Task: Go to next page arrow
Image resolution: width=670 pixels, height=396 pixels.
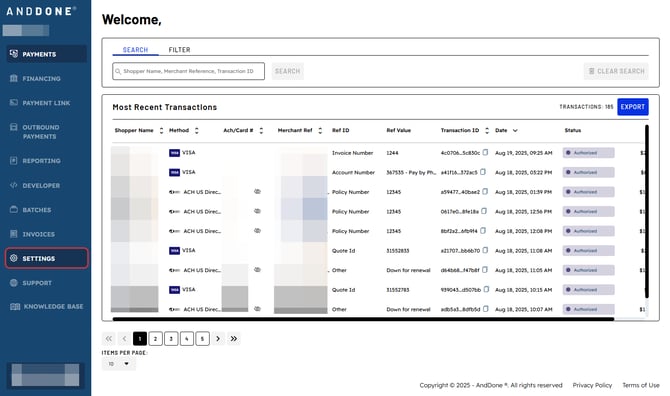Action: (218, 339)
